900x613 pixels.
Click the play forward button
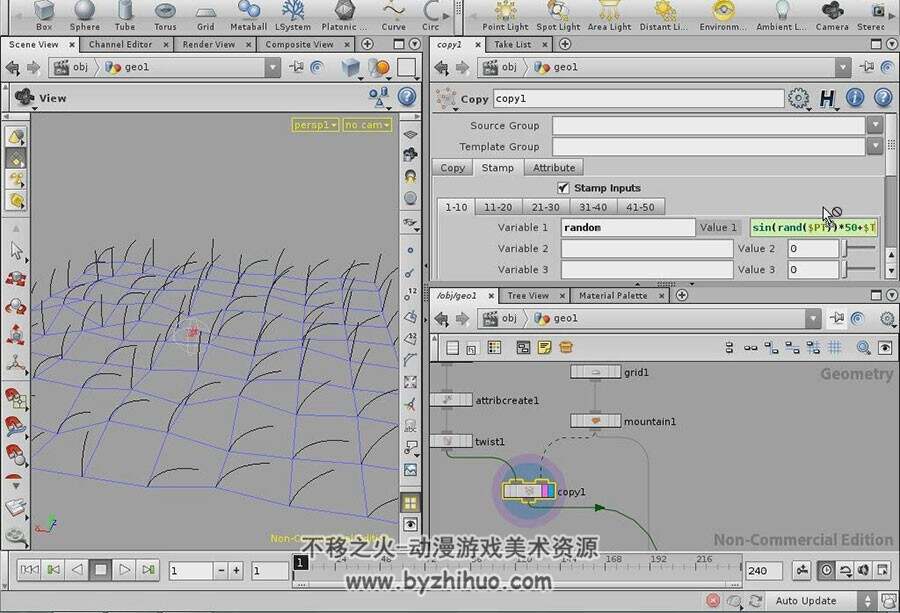pyautogui.click(x=124, y=569)
